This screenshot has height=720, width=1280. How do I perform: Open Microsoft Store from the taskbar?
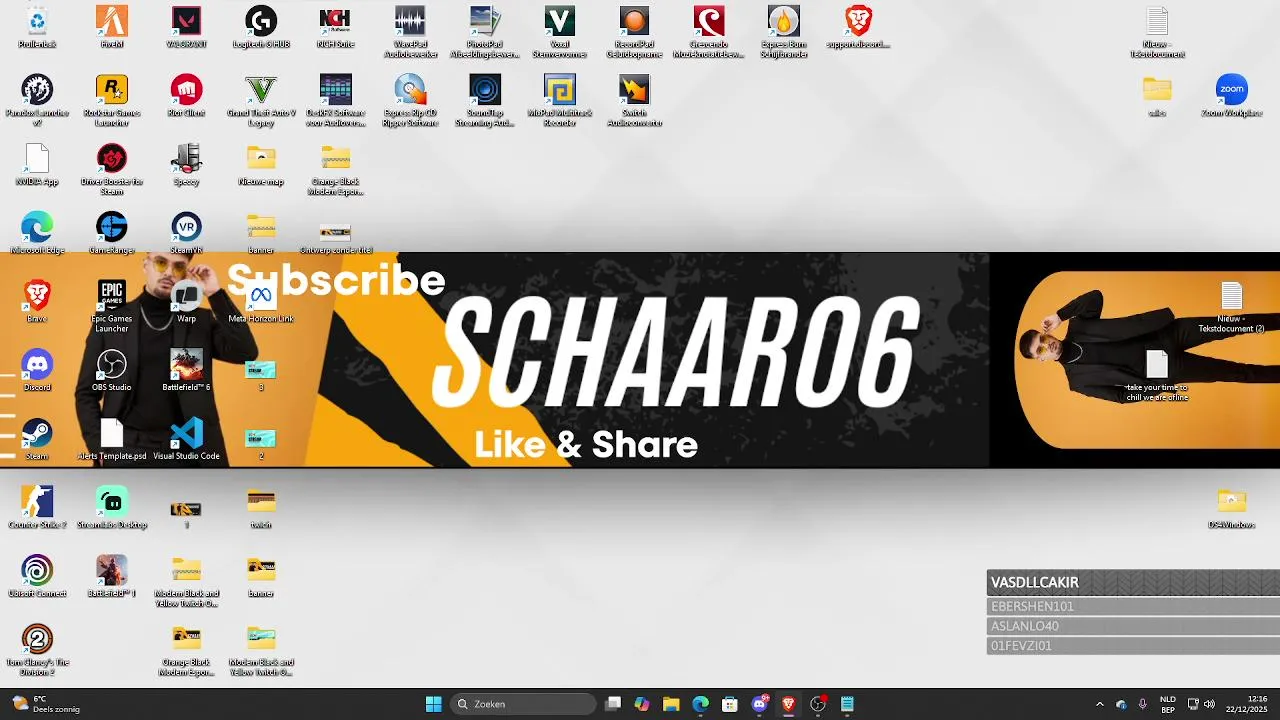pyautogui.click(x=730, y=704)
